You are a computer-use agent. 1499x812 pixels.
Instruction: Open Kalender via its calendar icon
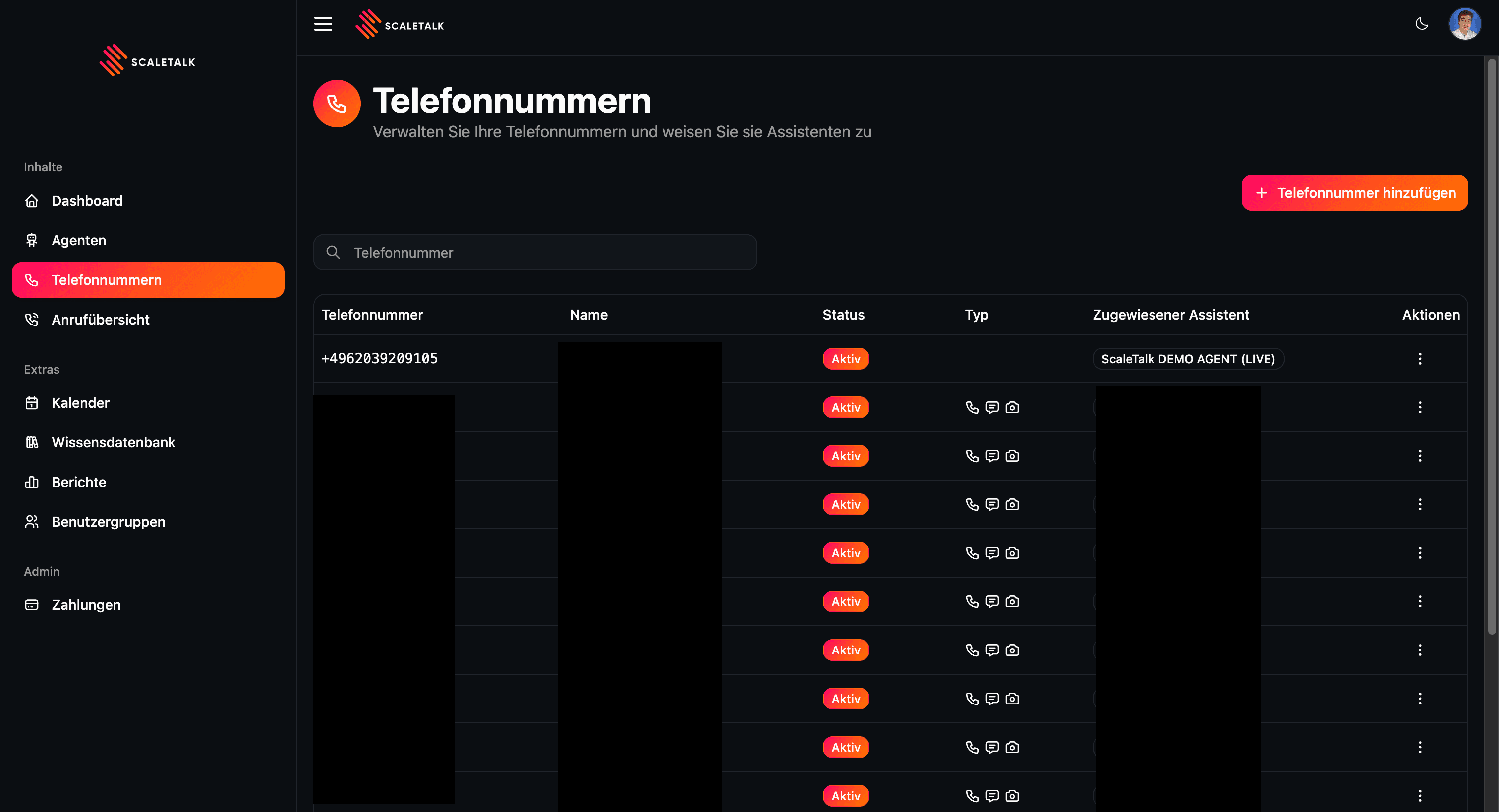(32, 402)
